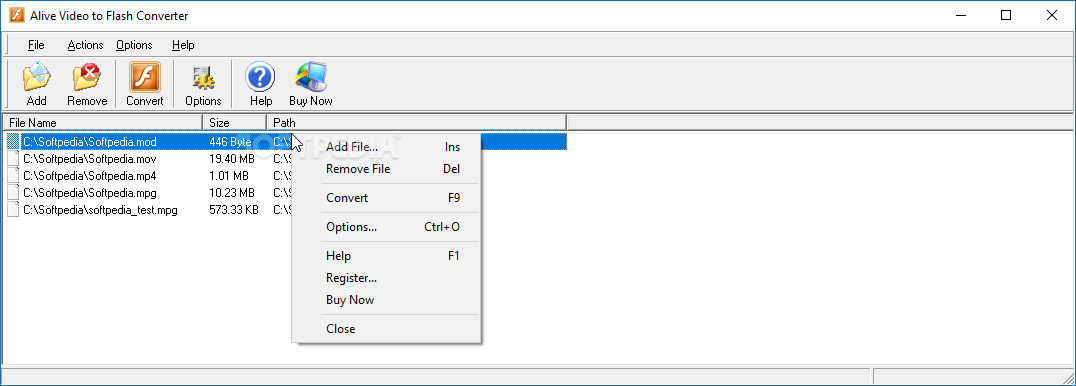
Task: Select Convert in the context menu
Action: pos(386,198)
